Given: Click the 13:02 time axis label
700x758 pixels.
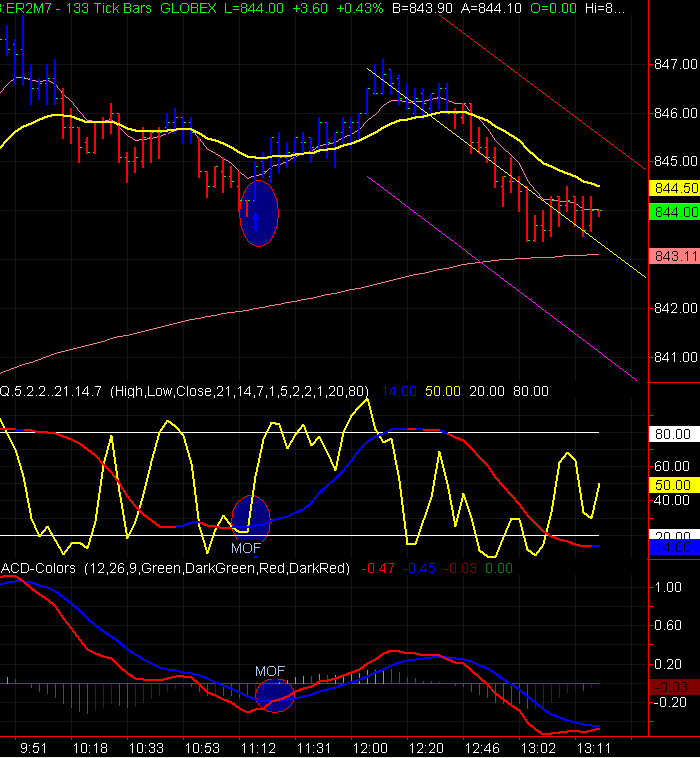Looking at the screenshot, I should tap(538, 749).
